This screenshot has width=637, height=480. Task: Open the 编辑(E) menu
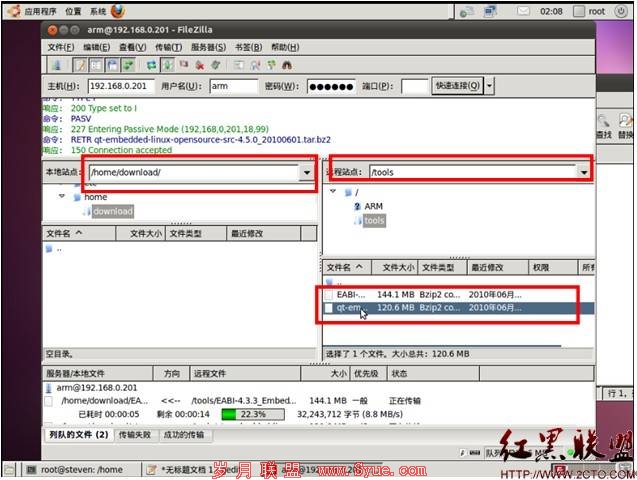[96, 47]
